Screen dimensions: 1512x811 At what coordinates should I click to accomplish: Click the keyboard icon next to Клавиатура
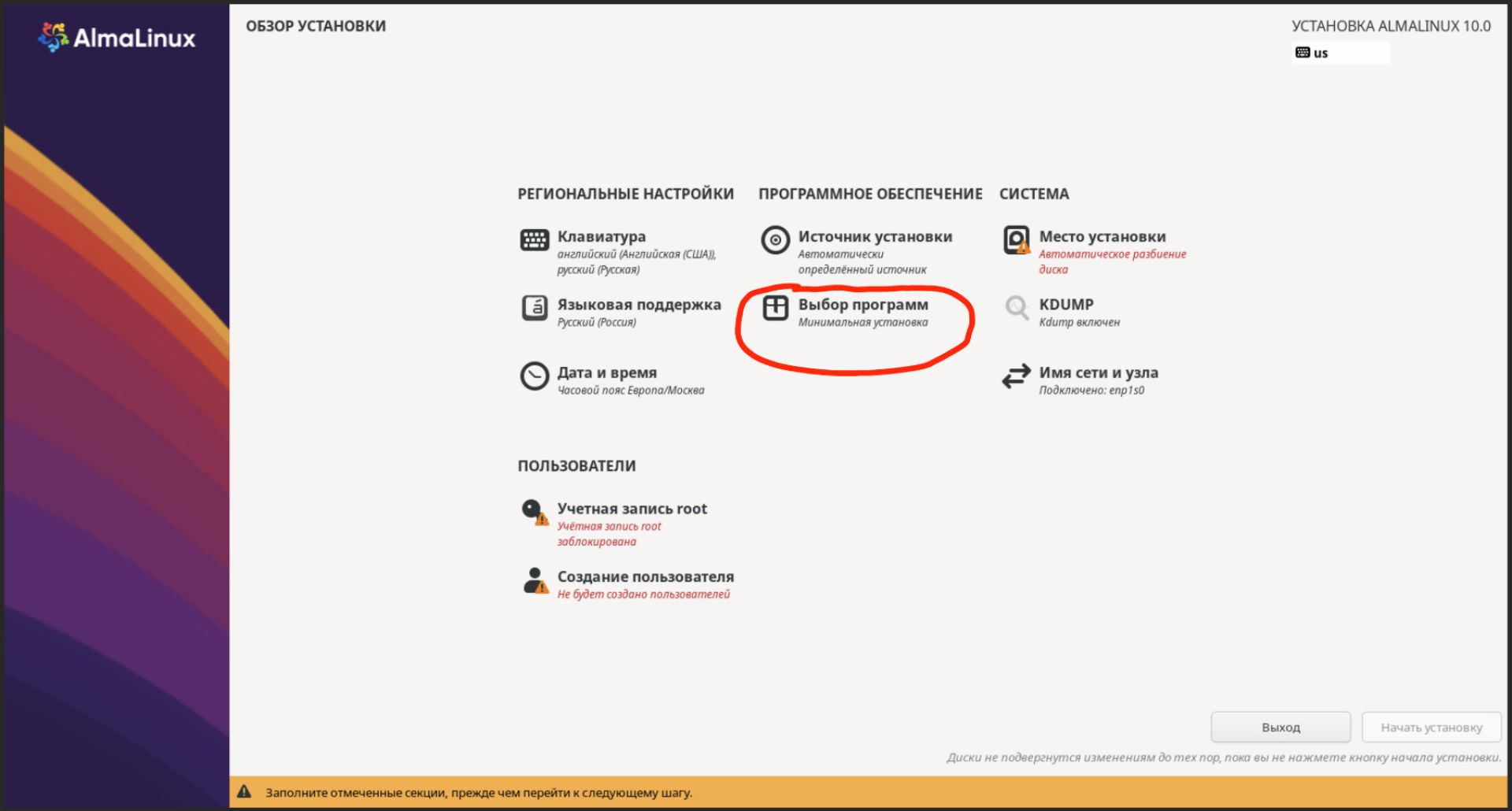534,239
